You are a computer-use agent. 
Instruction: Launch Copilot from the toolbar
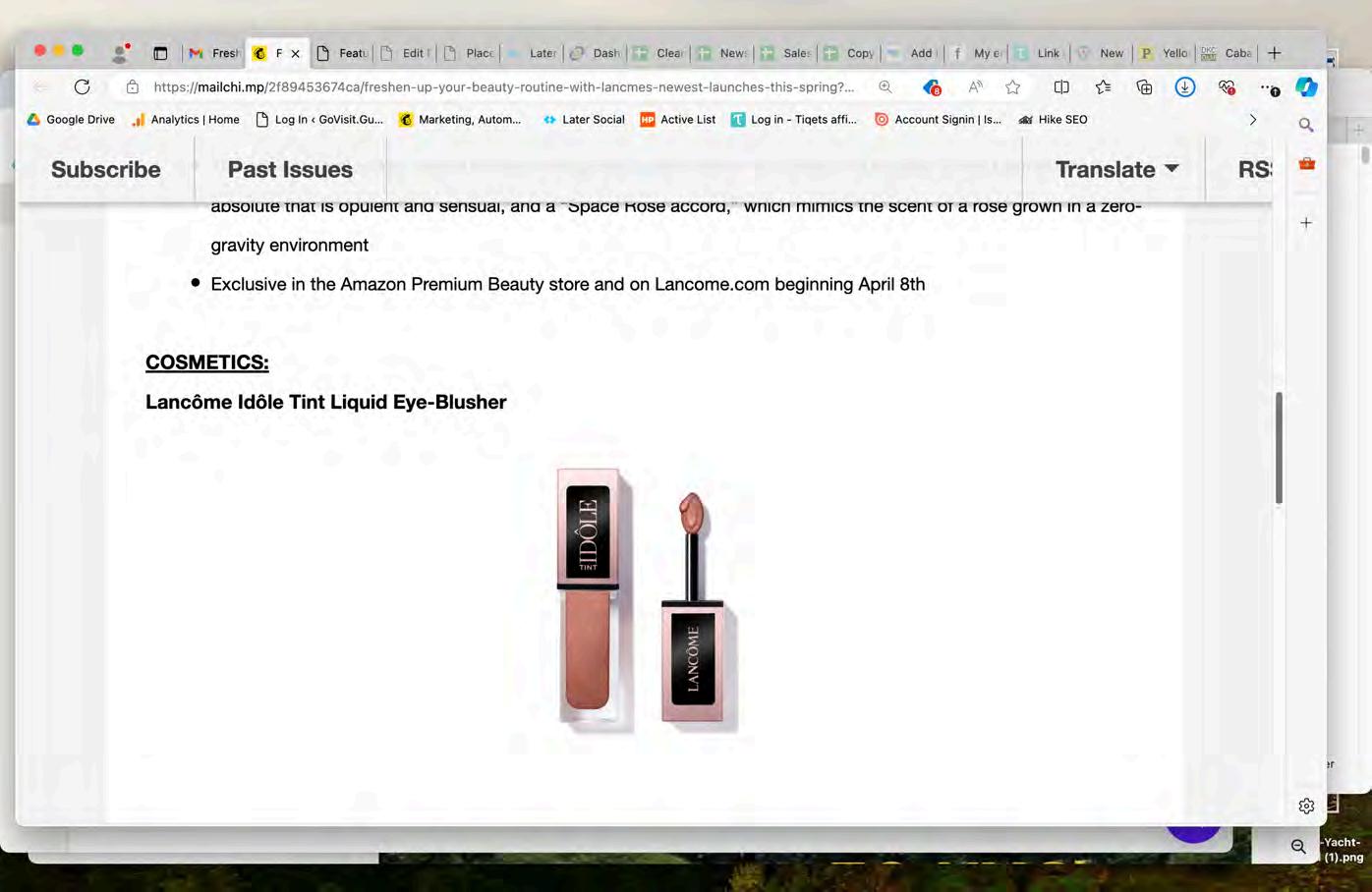tap(1306, 87)
